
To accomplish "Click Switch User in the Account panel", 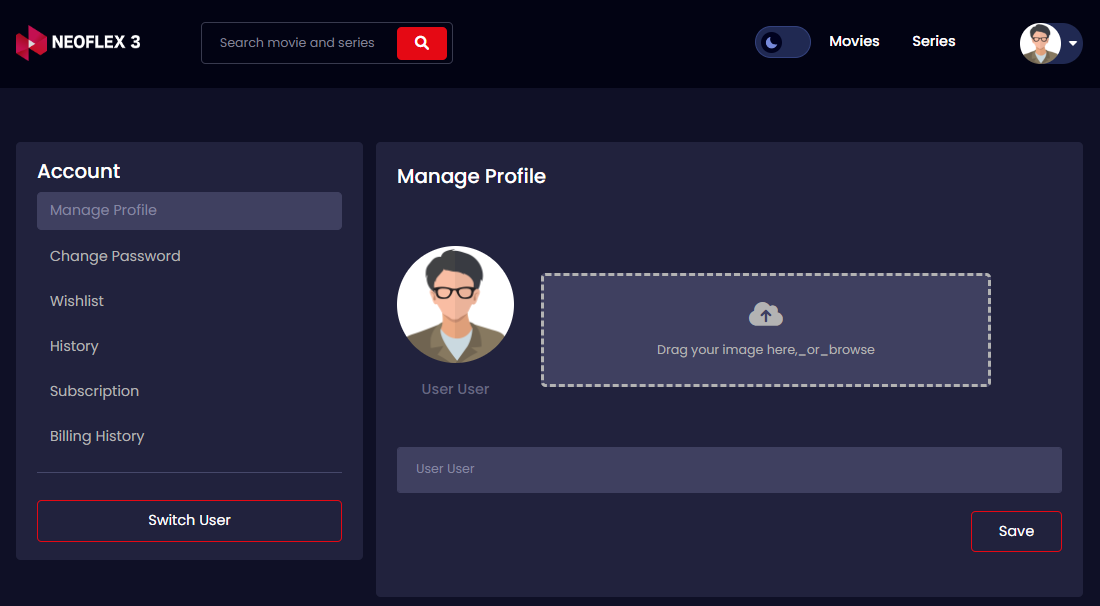I will coord(189,520).
